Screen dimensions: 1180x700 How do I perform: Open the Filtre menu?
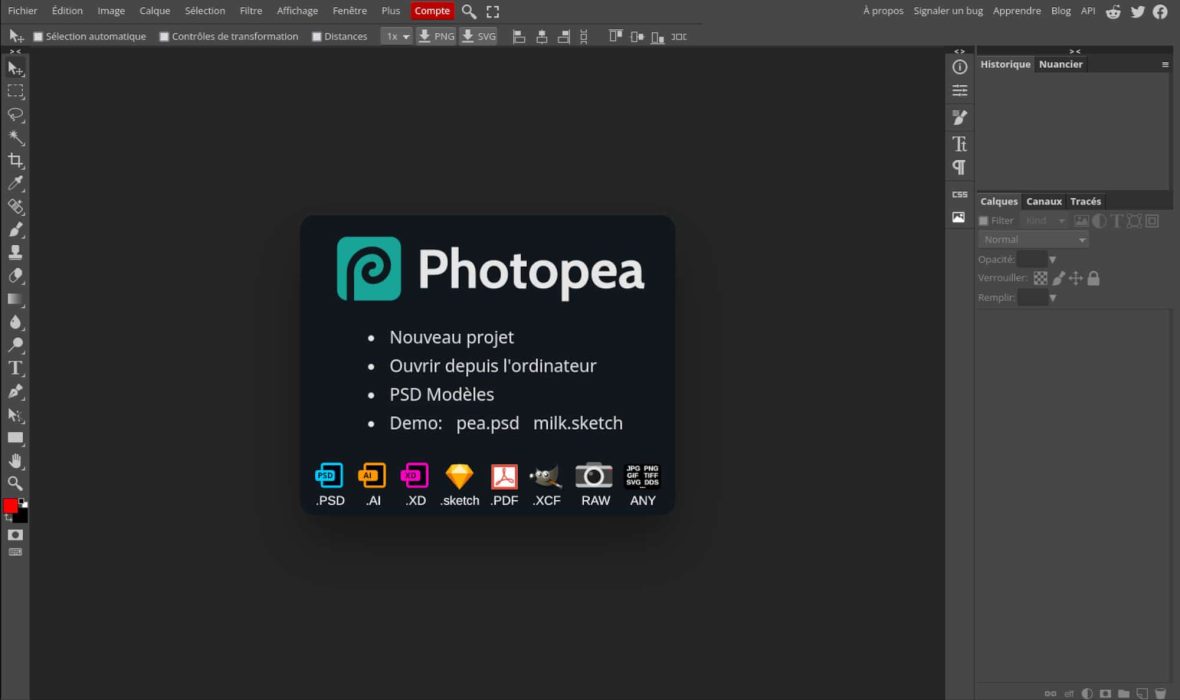point(251,11)
